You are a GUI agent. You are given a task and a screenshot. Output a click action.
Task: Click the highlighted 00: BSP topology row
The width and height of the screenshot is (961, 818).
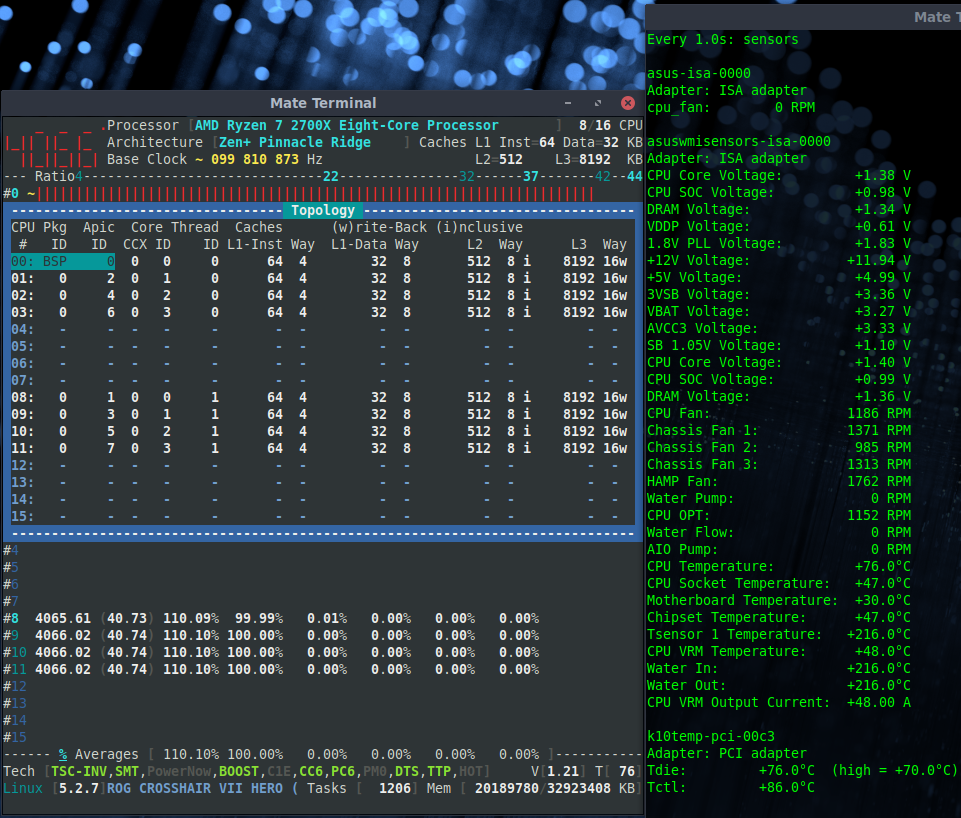coord(63,262)
